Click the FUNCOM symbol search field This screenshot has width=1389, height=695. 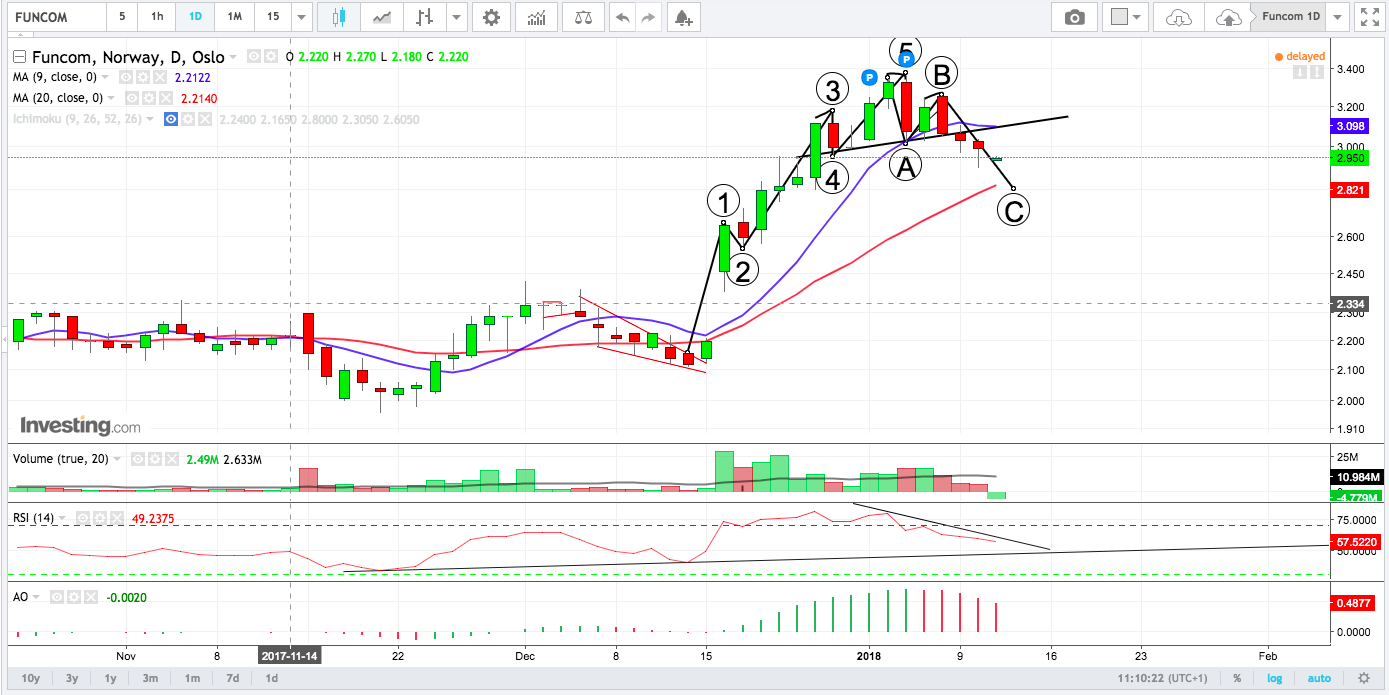point(55,17)
